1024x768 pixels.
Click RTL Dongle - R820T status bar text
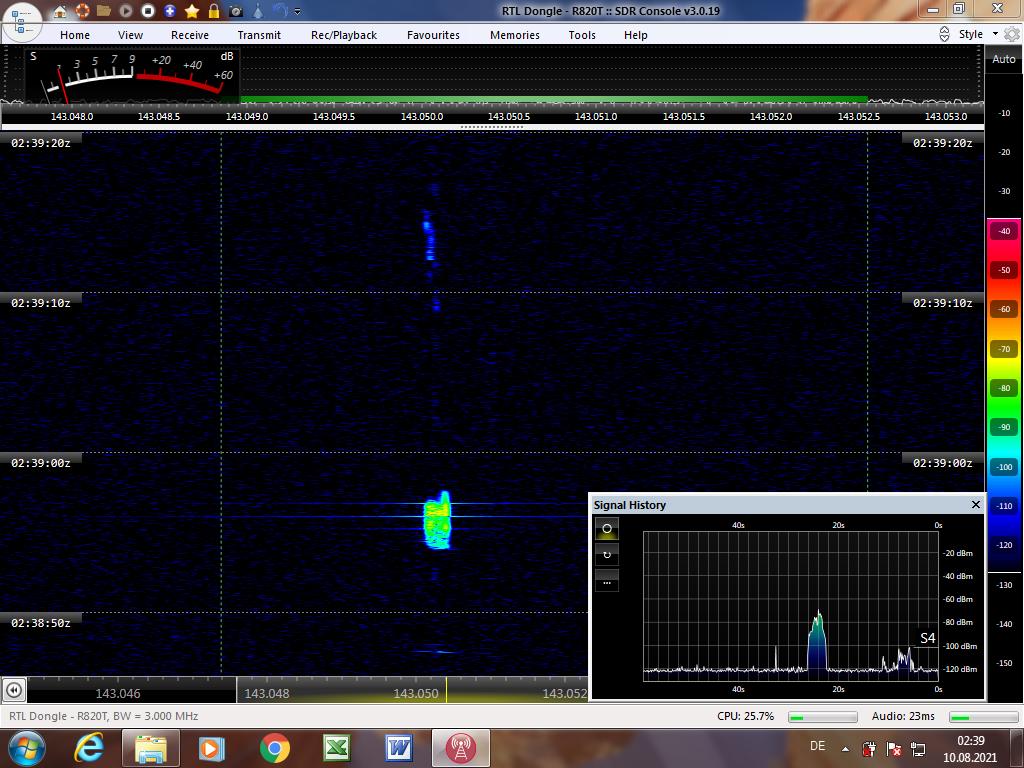pyautogui.click(x=104, y=716)
